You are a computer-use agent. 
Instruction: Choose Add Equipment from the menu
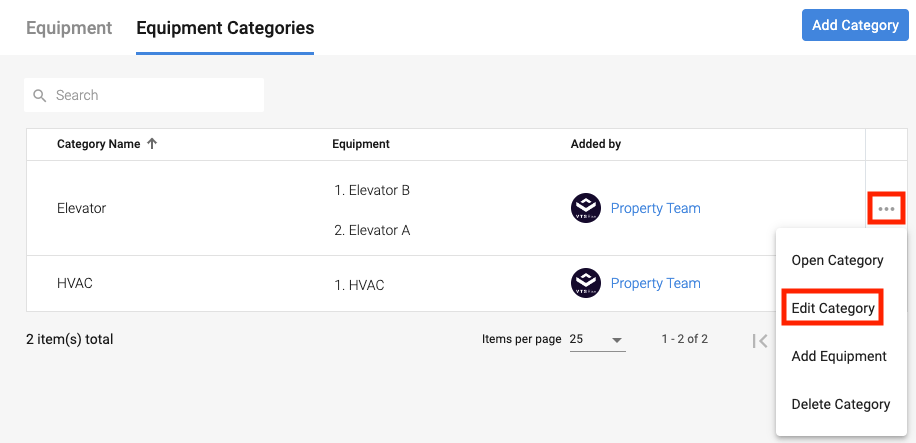(x=839, y=356)
